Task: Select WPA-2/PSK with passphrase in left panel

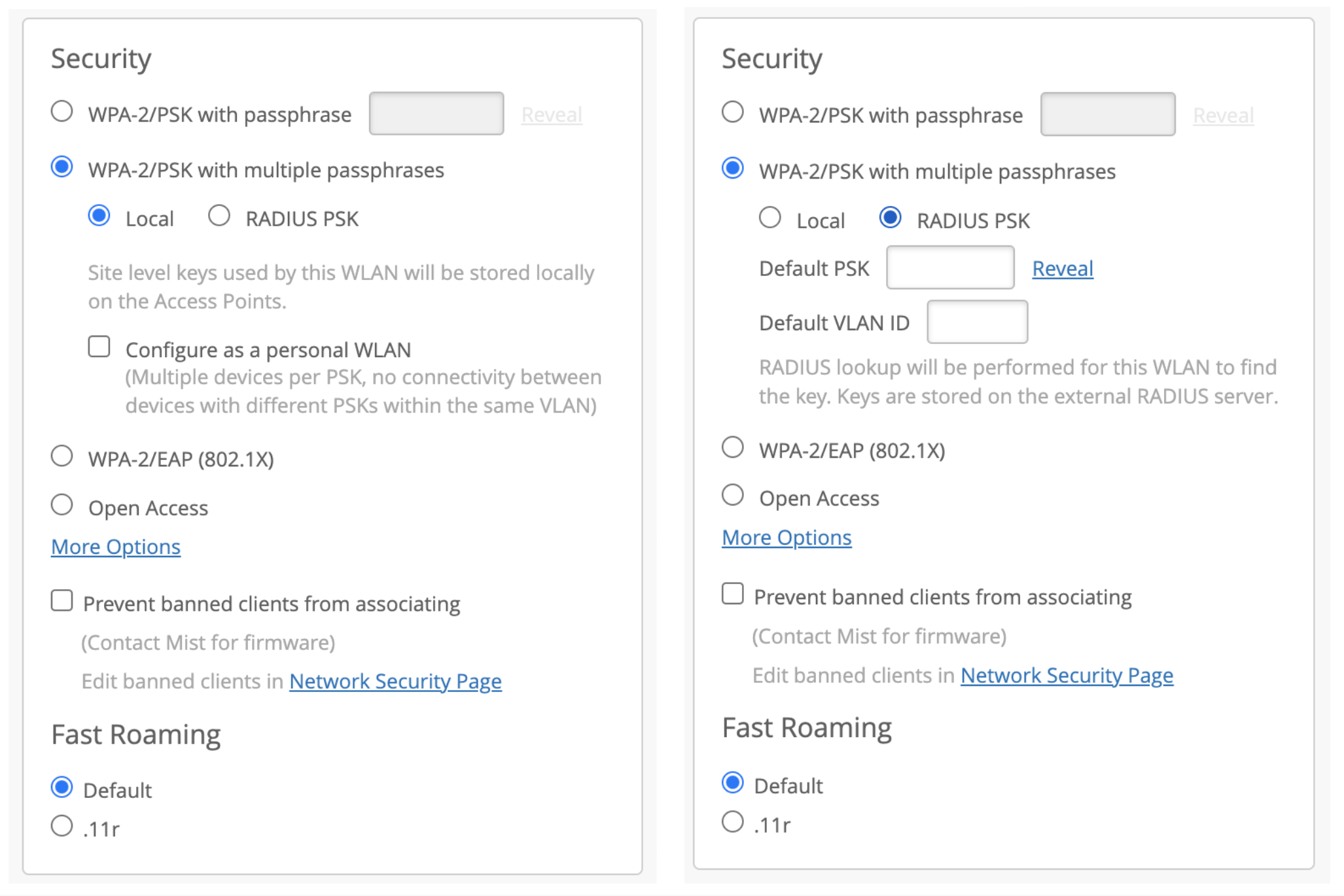Action: [x=62, y=111]
